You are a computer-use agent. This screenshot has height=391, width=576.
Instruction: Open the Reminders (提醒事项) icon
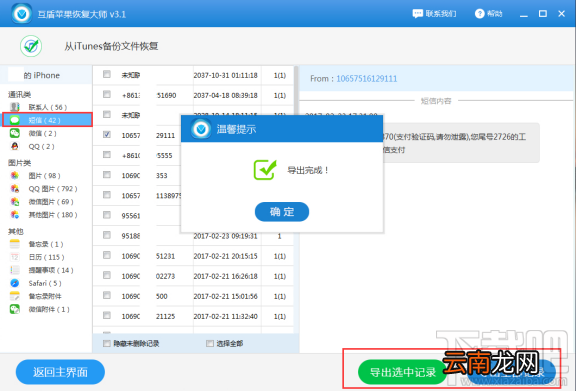(15, 270)
